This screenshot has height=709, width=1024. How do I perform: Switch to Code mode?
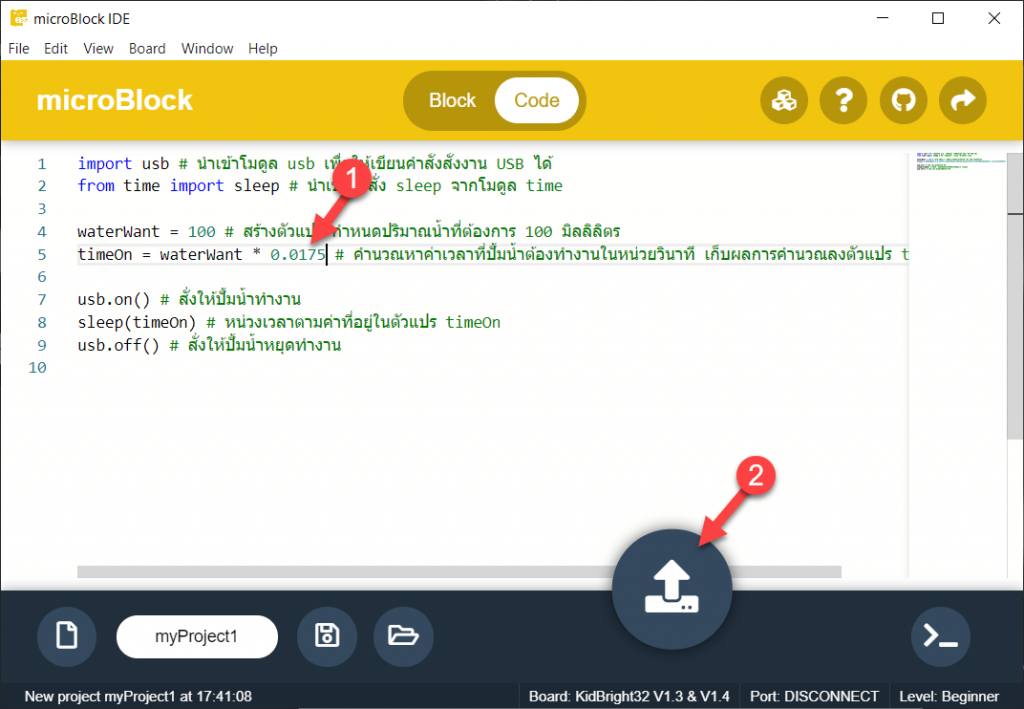tap(537, 101)
